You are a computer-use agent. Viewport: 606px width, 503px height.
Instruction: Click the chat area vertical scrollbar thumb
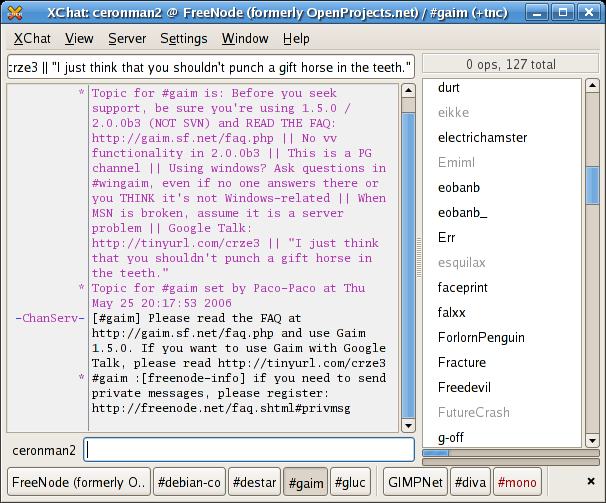(x=408, y=266)
